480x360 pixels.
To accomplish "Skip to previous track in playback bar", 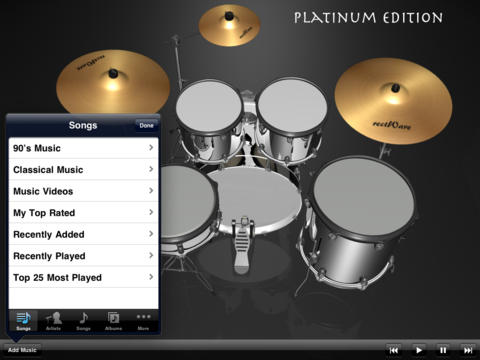I will (393, 350).
